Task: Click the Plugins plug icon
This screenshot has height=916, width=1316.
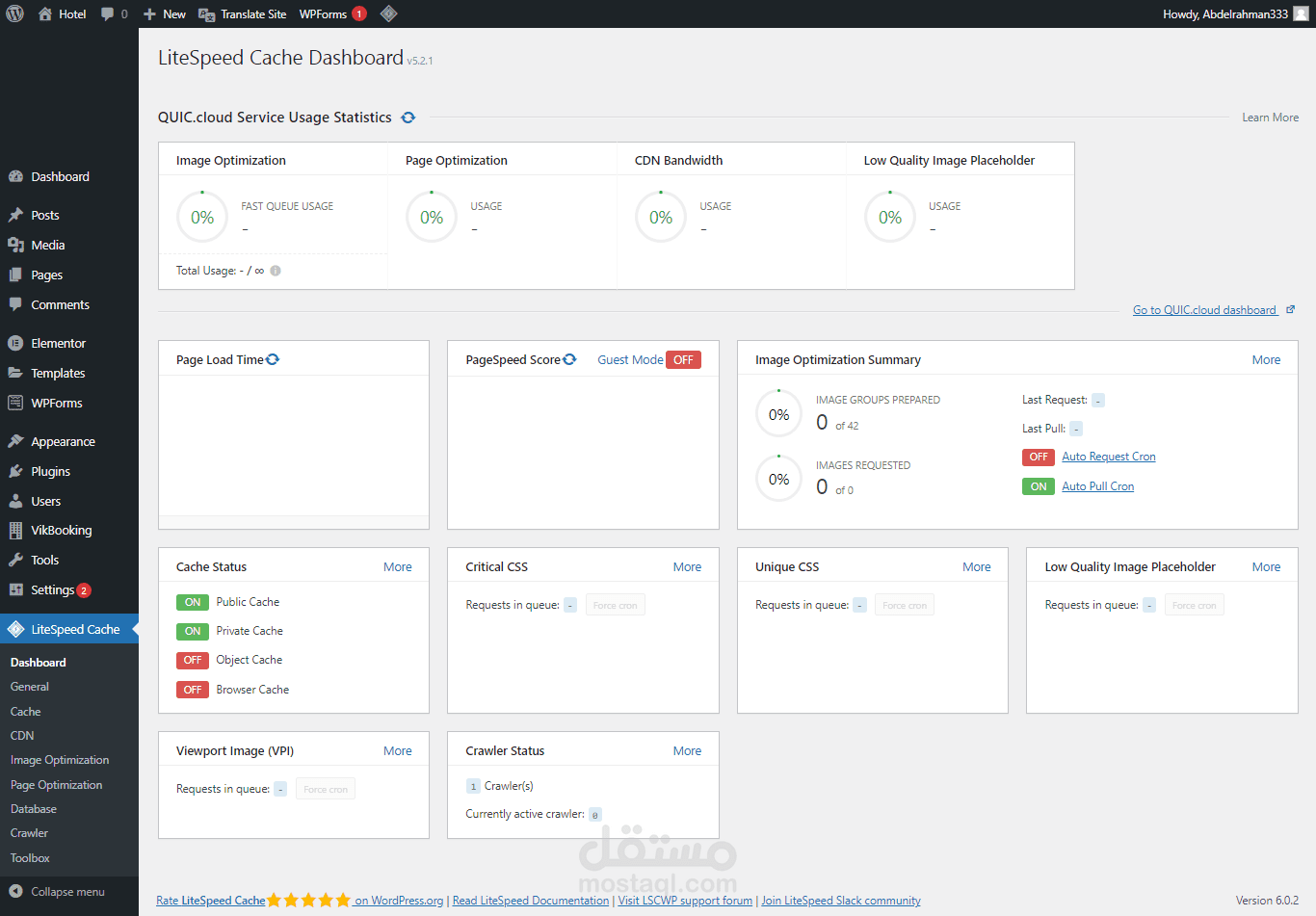Action: click(15, 471)
